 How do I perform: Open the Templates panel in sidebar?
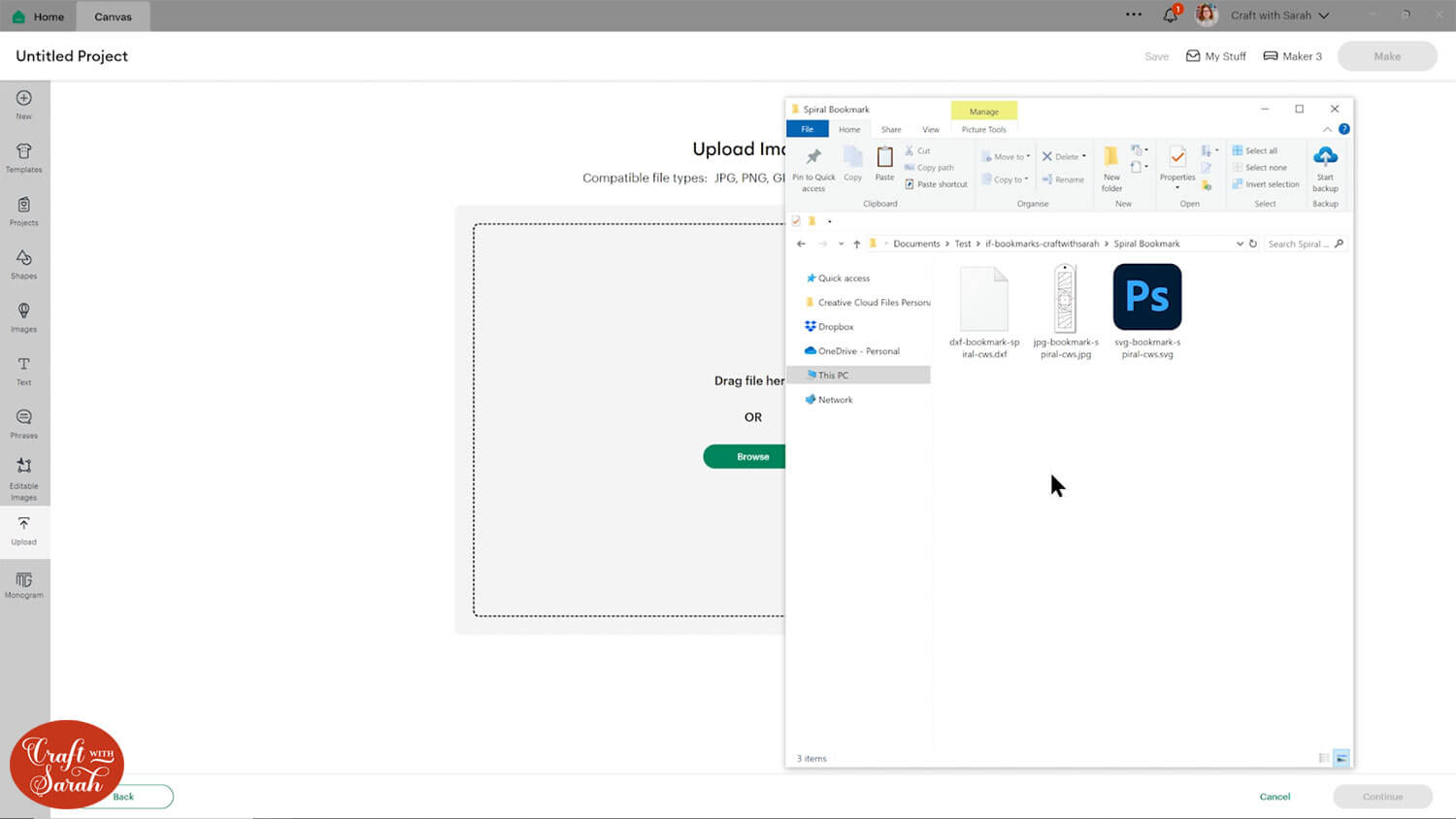(x=24, y=156)
